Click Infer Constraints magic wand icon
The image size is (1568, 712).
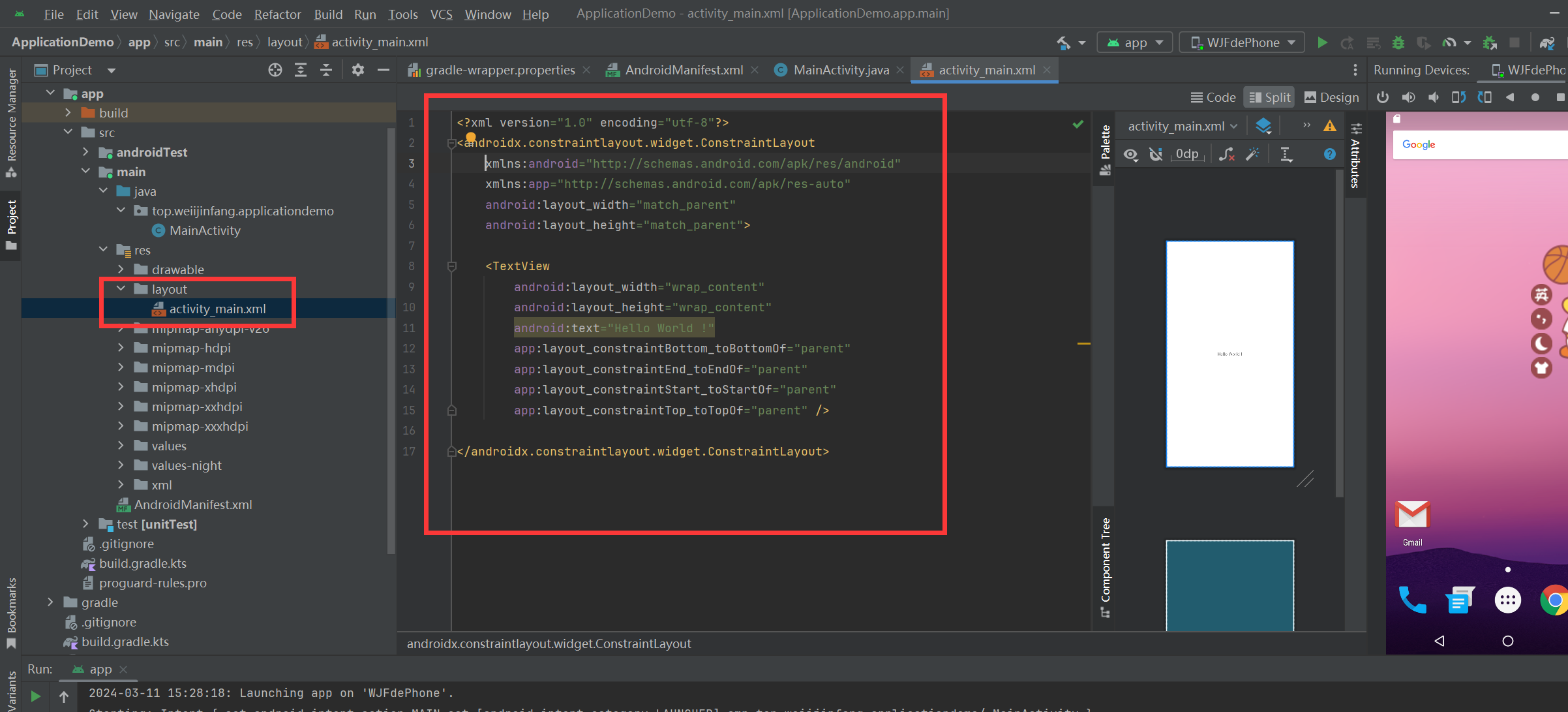(x=1252, y=154)
